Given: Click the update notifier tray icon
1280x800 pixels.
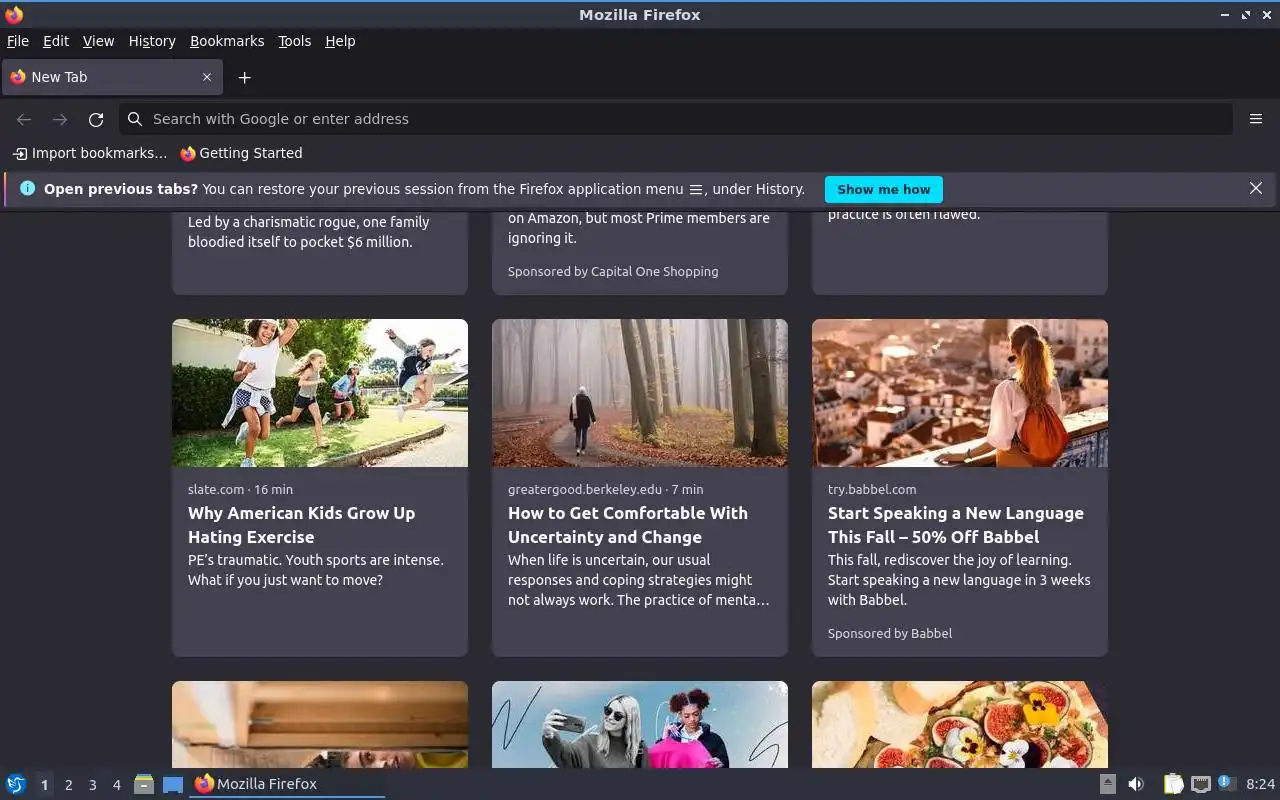Looking at the screenshot, I should 1227,783.
